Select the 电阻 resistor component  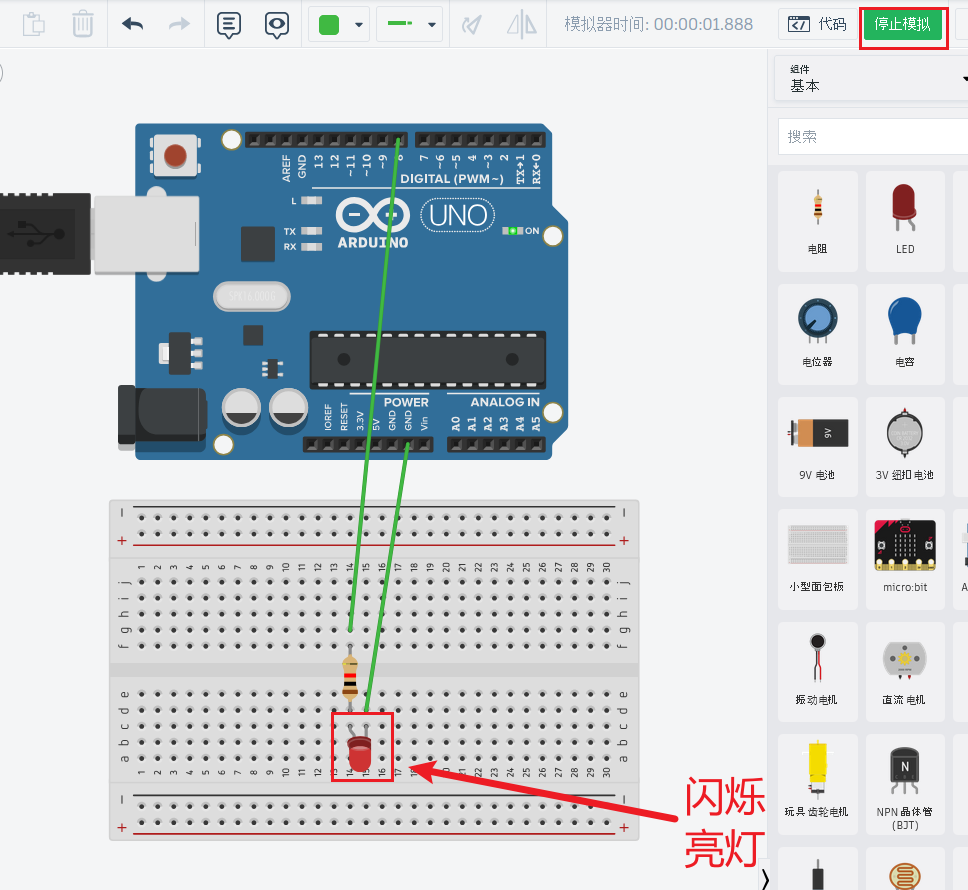tap(817, 222)
